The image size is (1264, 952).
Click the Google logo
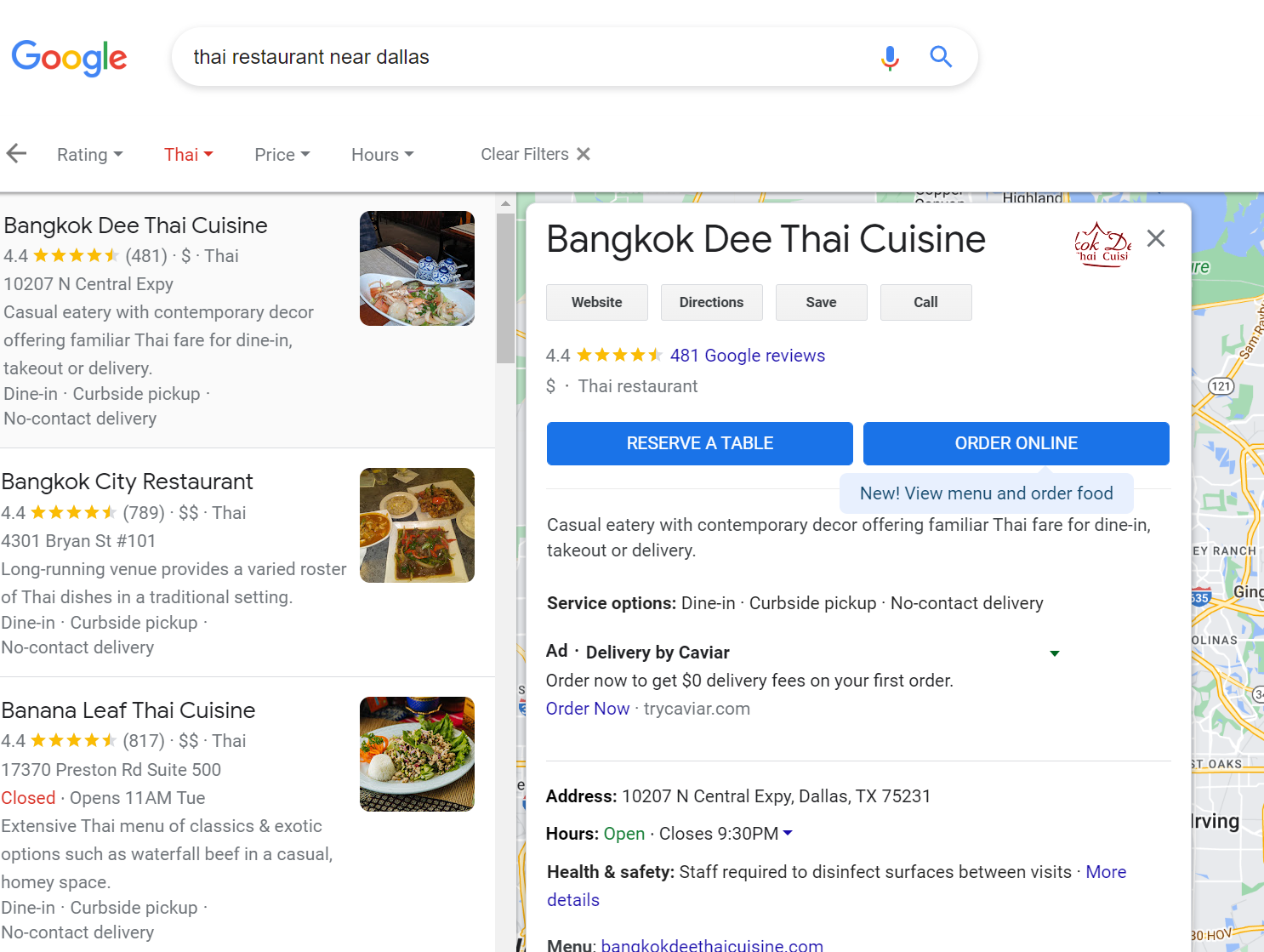69,58
